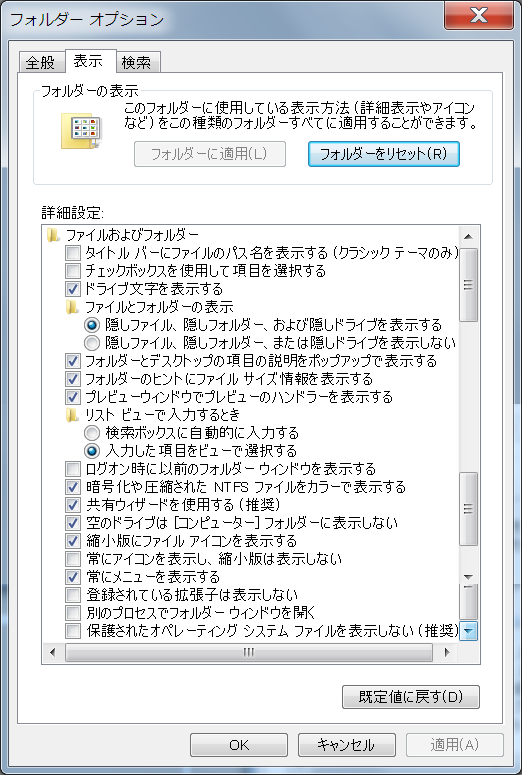Click the フォルダーをリセット(R) button

(384, 154)
